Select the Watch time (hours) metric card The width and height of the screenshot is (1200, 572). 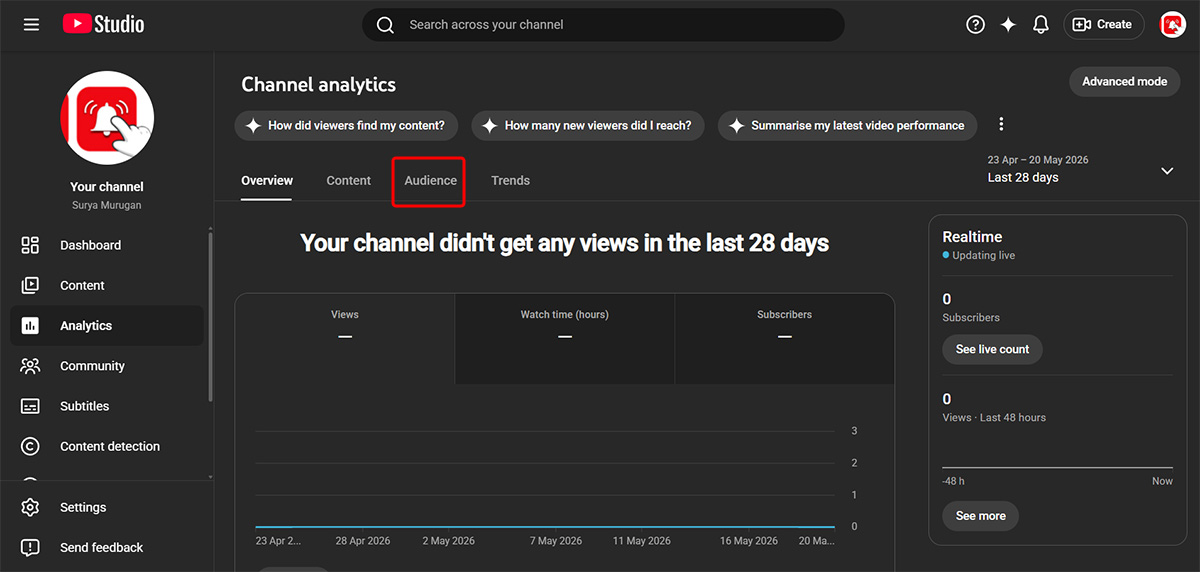coord(565,338)
